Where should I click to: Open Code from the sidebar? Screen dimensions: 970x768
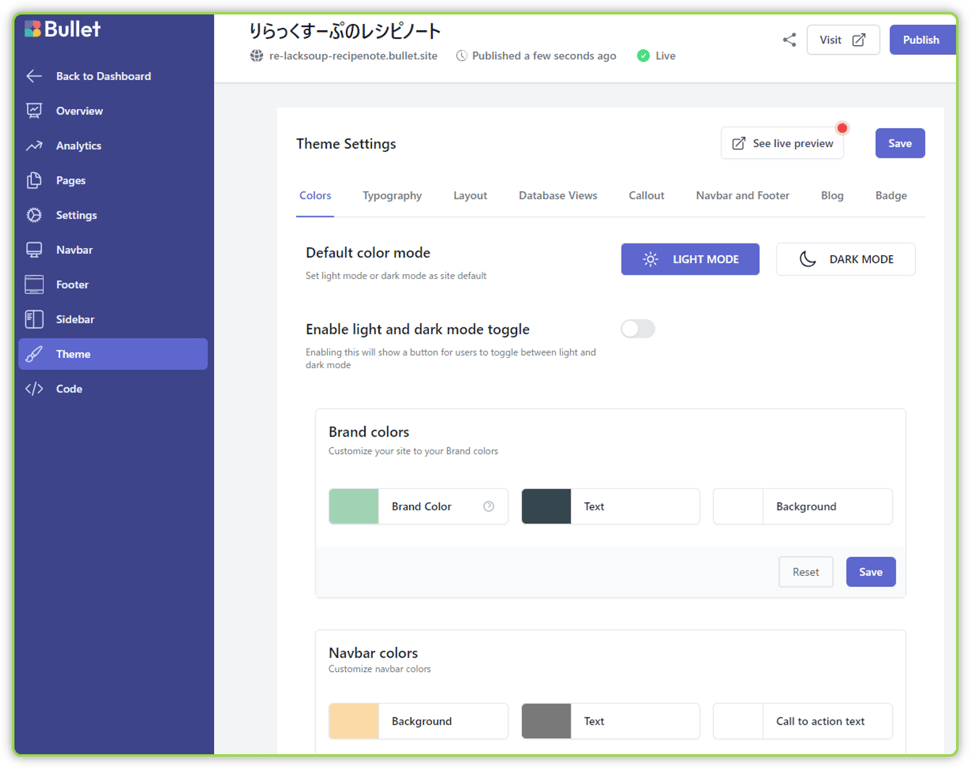pos(113,389)
